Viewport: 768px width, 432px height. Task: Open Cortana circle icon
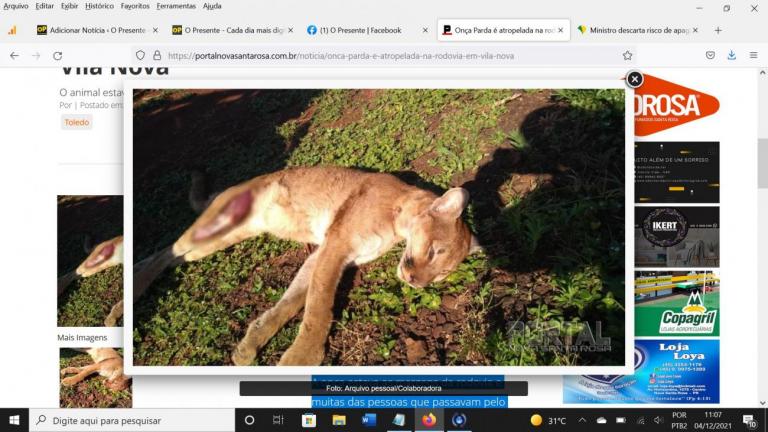click(249, 420)
